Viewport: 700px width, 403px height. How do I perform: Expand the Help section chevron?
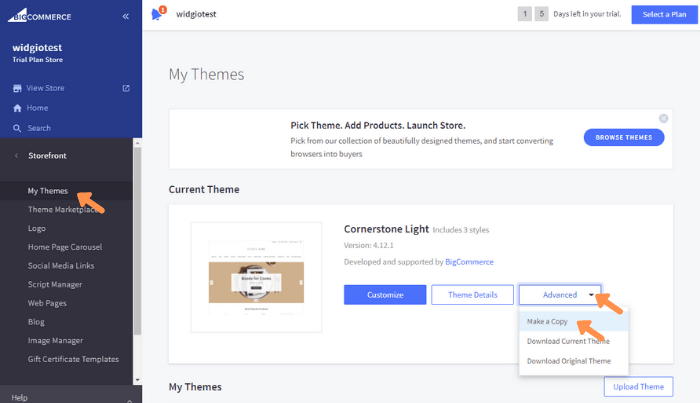click(x=129, y=400)
